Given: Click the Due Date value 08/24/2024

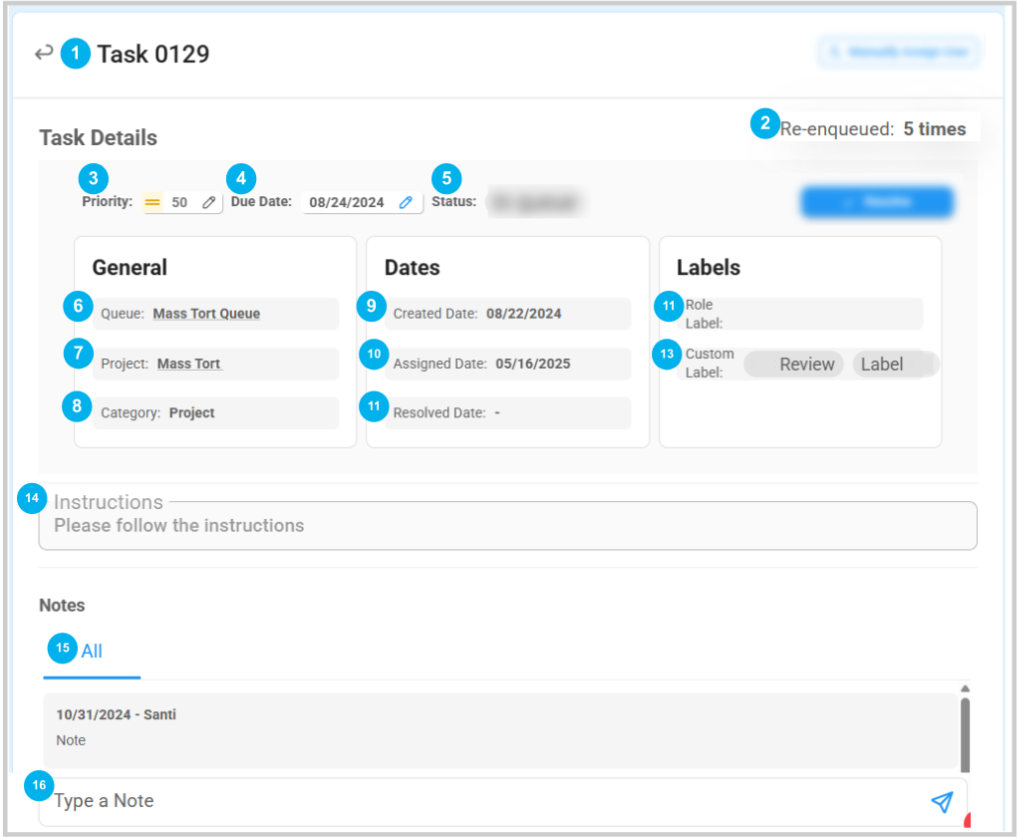Looking at the screenshot, I should [346, 202].
